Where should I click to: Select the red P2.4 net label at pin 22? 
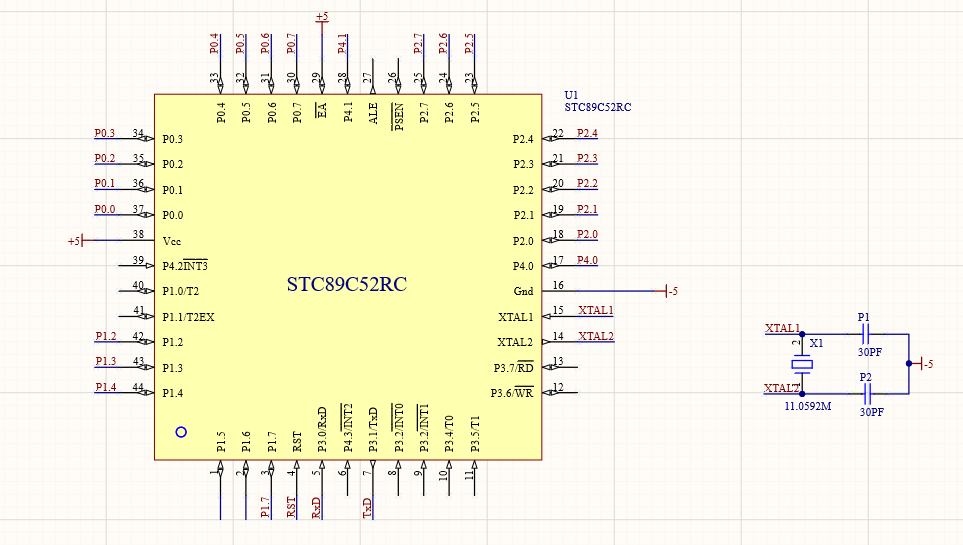tap(587, 133)
